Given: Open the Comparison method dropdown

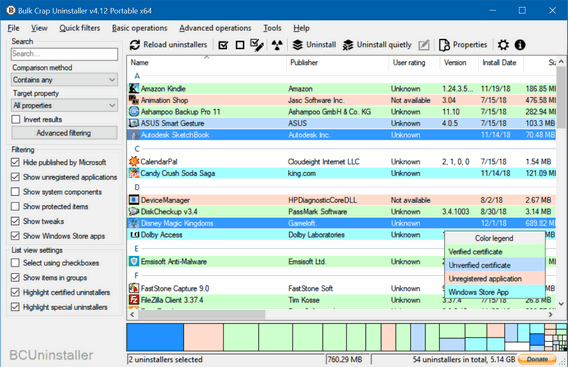Looking at the screenshot, I should pos(64,80).
